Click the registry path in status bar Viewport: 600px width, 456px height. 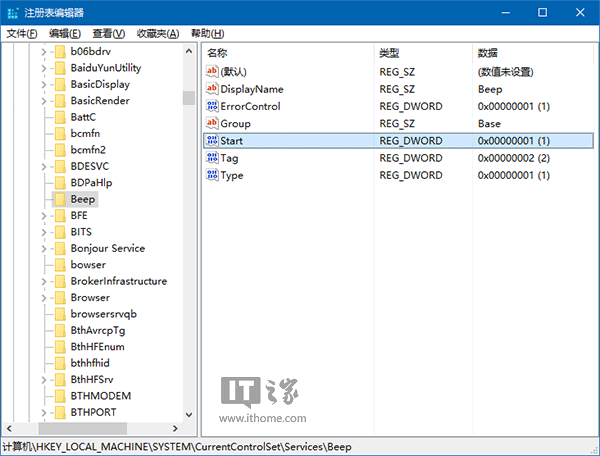pyautogui.click(x=177, y=447)
